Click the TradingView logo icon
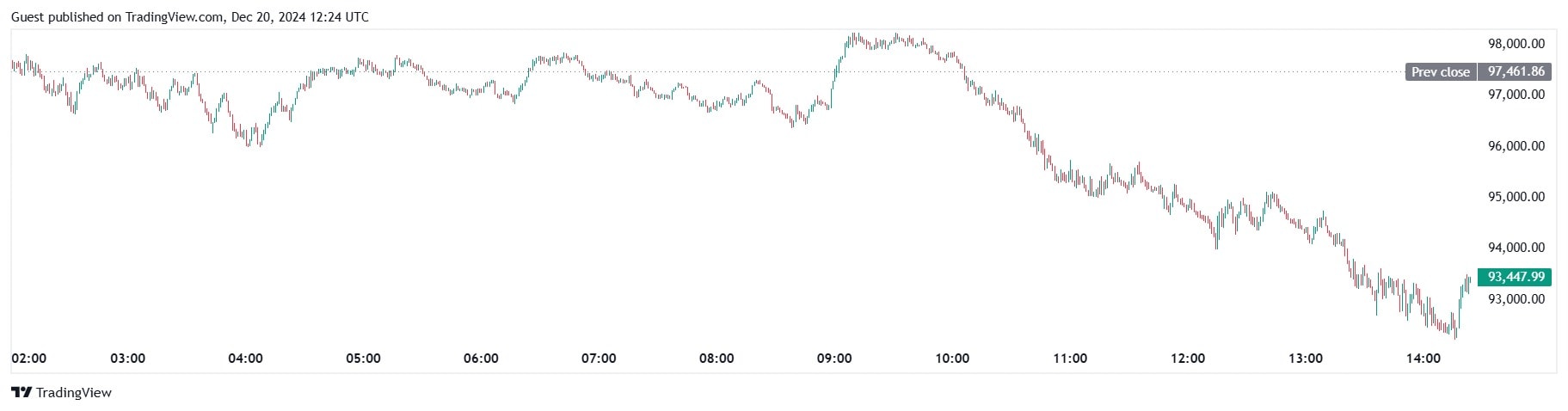 click(22, 393)
